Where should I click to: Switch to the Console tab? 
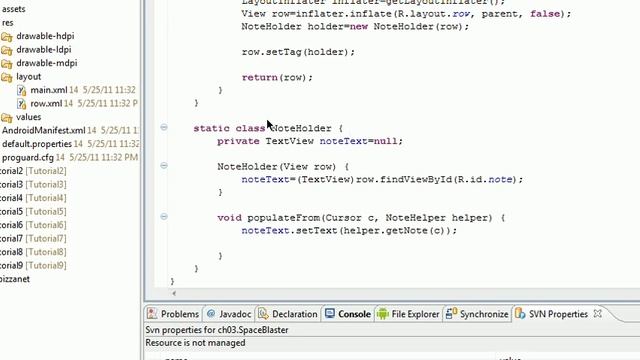348,314
